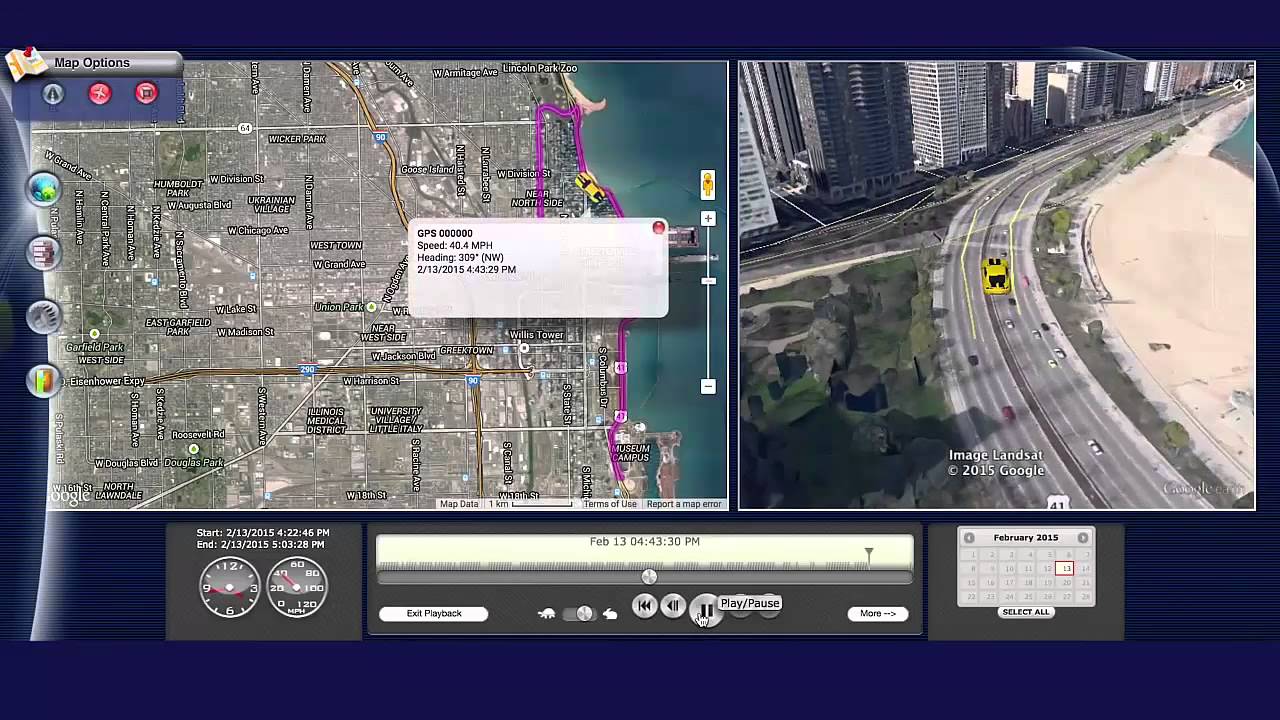
Task: Click the 'Start: 2/13/2015 4:22:46 PM' text
Action: tap(263, 533)
